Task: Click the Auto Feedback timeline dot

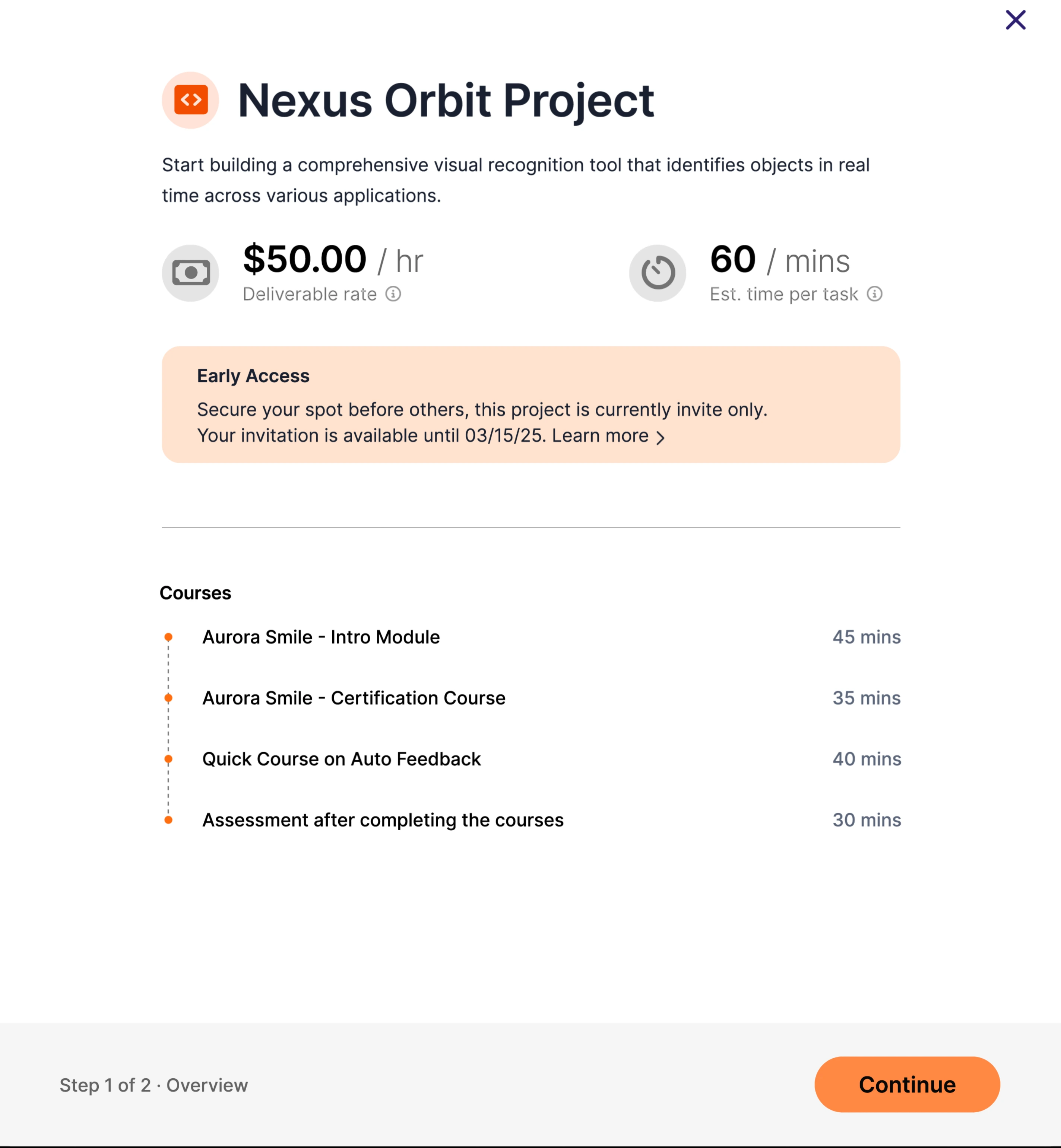Action: tap(168, 759)
